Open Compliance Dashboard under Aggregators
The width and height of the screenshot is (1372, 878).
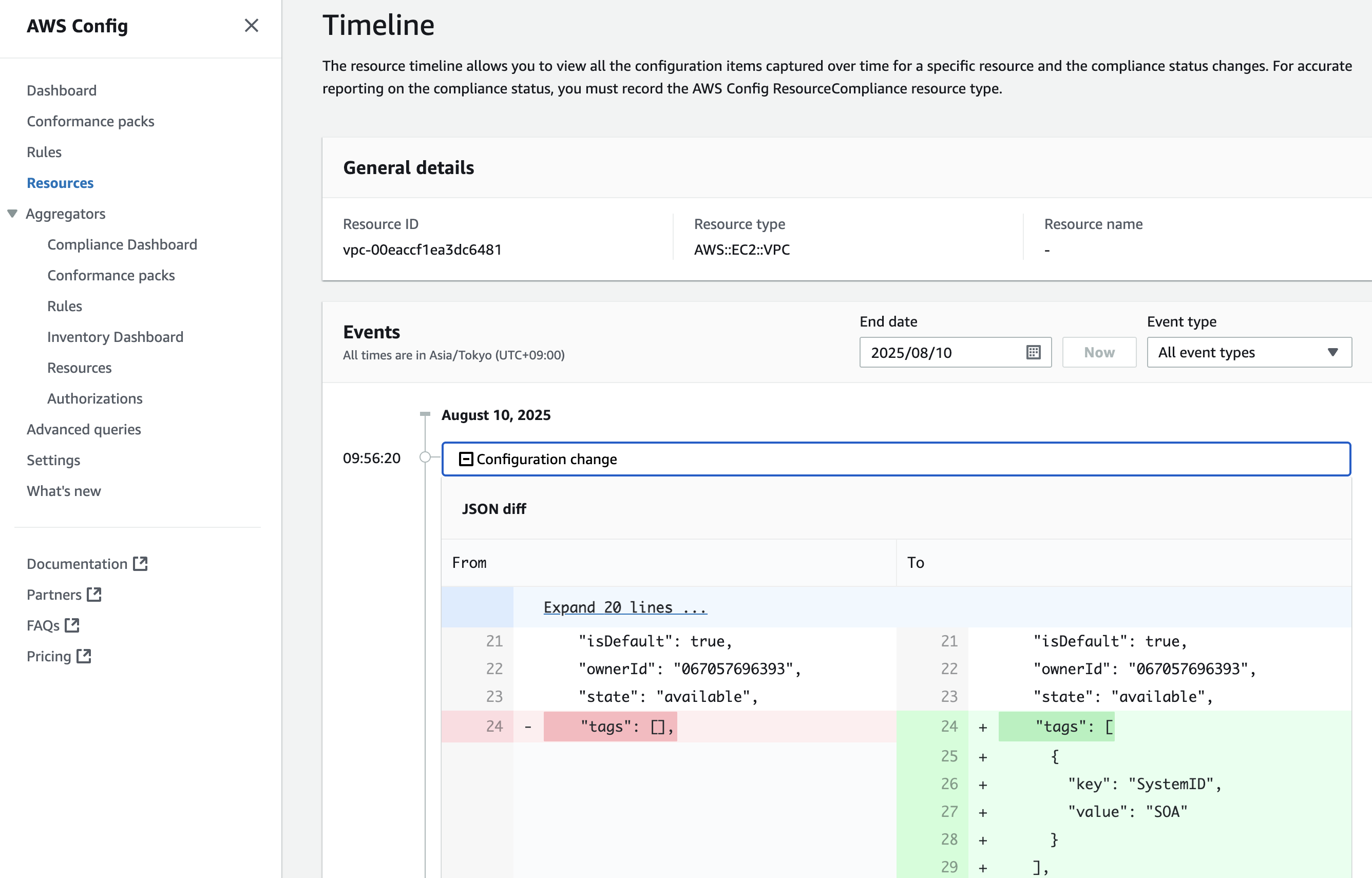pyautogui.click(x=122, y=244)
